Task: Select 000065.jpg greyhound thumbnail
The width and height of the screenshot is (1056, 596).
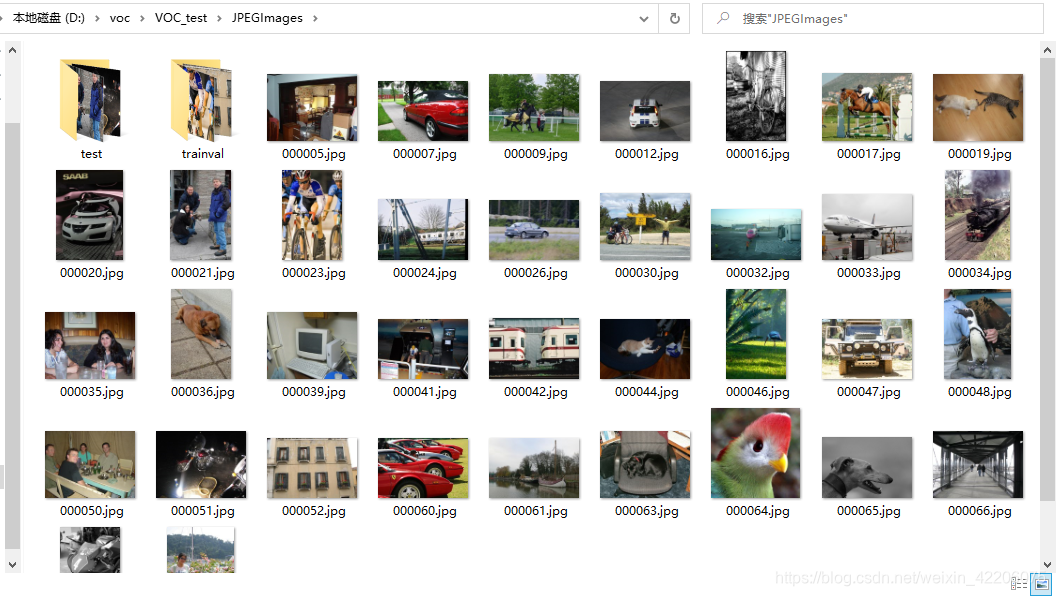Action: coord(867,468)
